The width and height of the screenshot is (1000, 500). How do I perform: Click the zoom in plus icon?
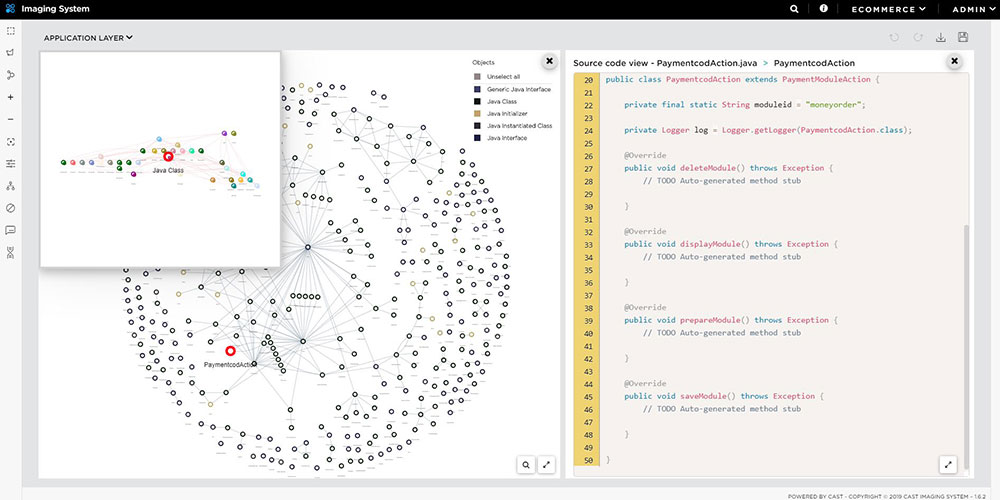click(x=10, y=97)
